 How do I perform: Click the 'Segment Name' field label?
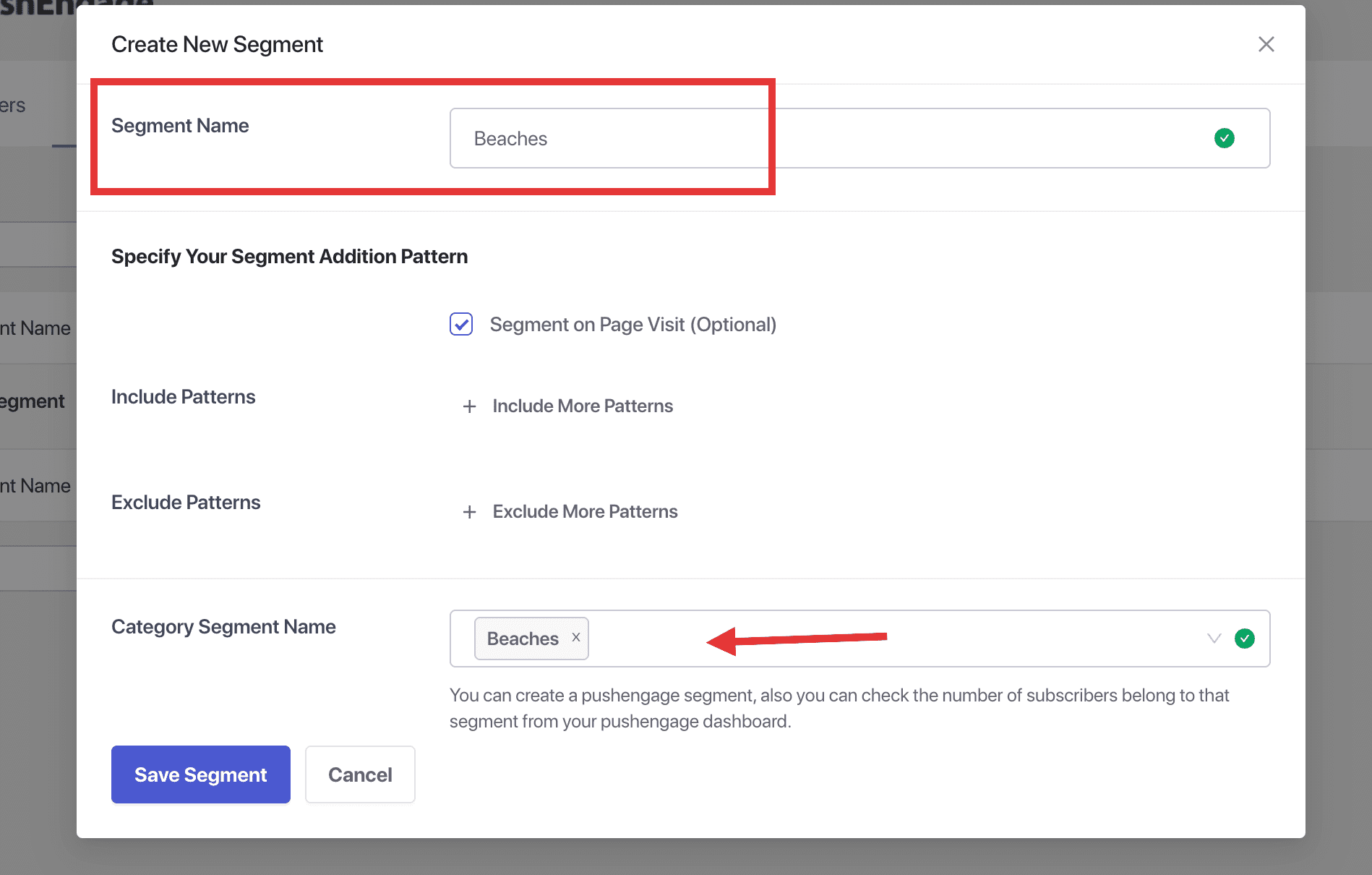[x=180, y=126]
